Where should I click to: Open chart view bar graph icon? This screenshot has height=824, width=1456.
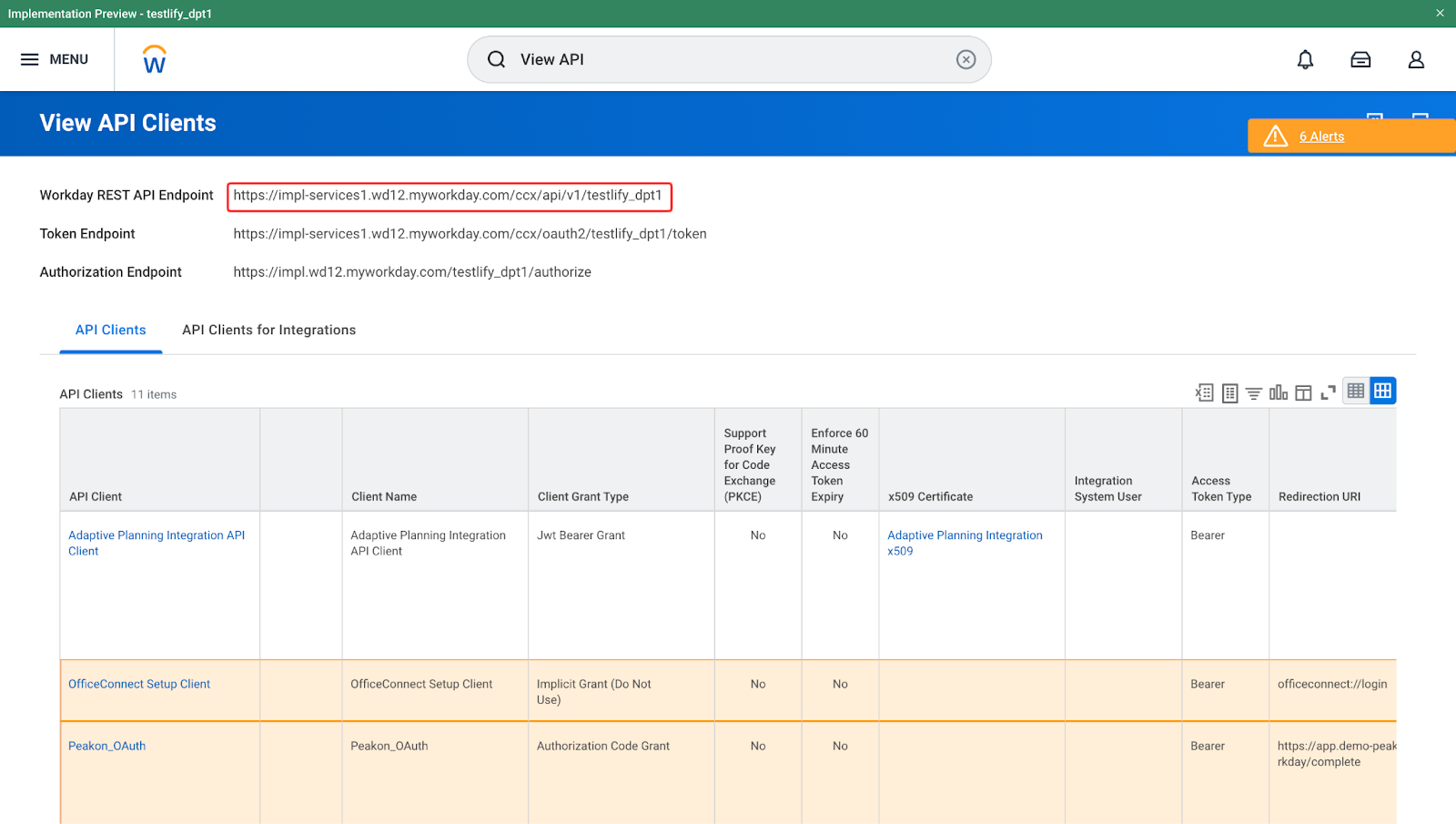pos(1278,392)
